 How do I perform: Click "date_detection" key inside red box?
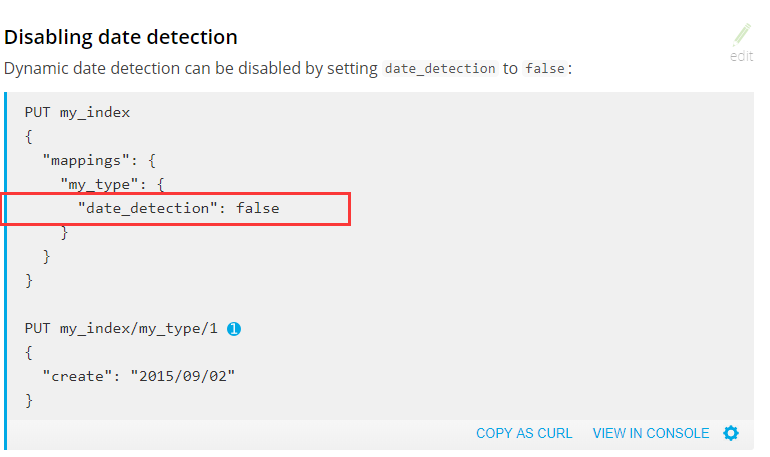[152, 208]
